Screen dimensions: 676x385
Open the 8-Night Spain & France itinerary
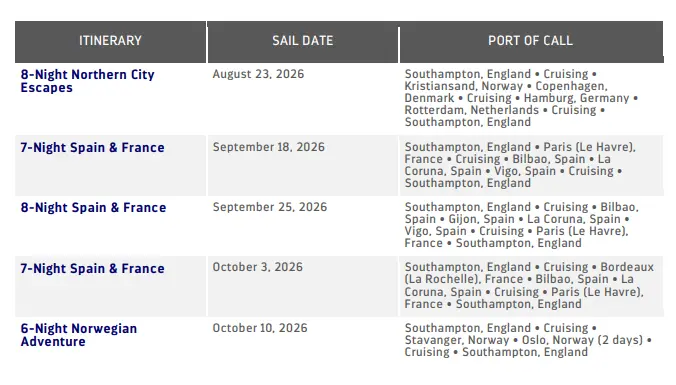[x=93, y=207]
